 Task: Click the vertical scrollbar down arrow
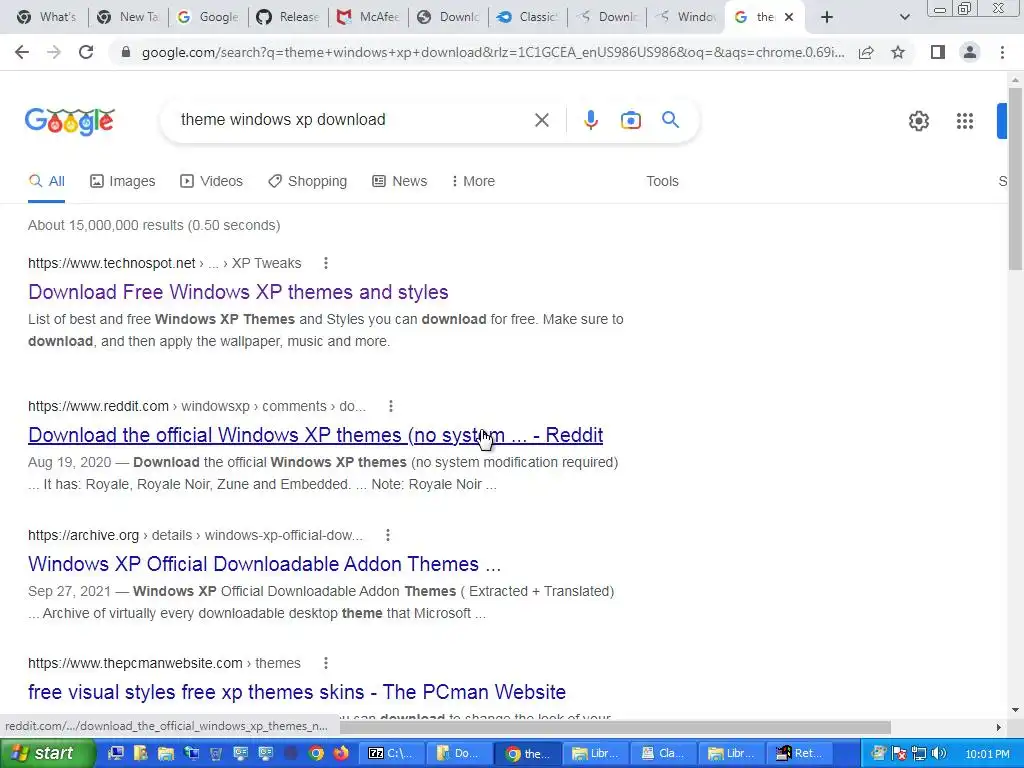tap(1015, 710)
